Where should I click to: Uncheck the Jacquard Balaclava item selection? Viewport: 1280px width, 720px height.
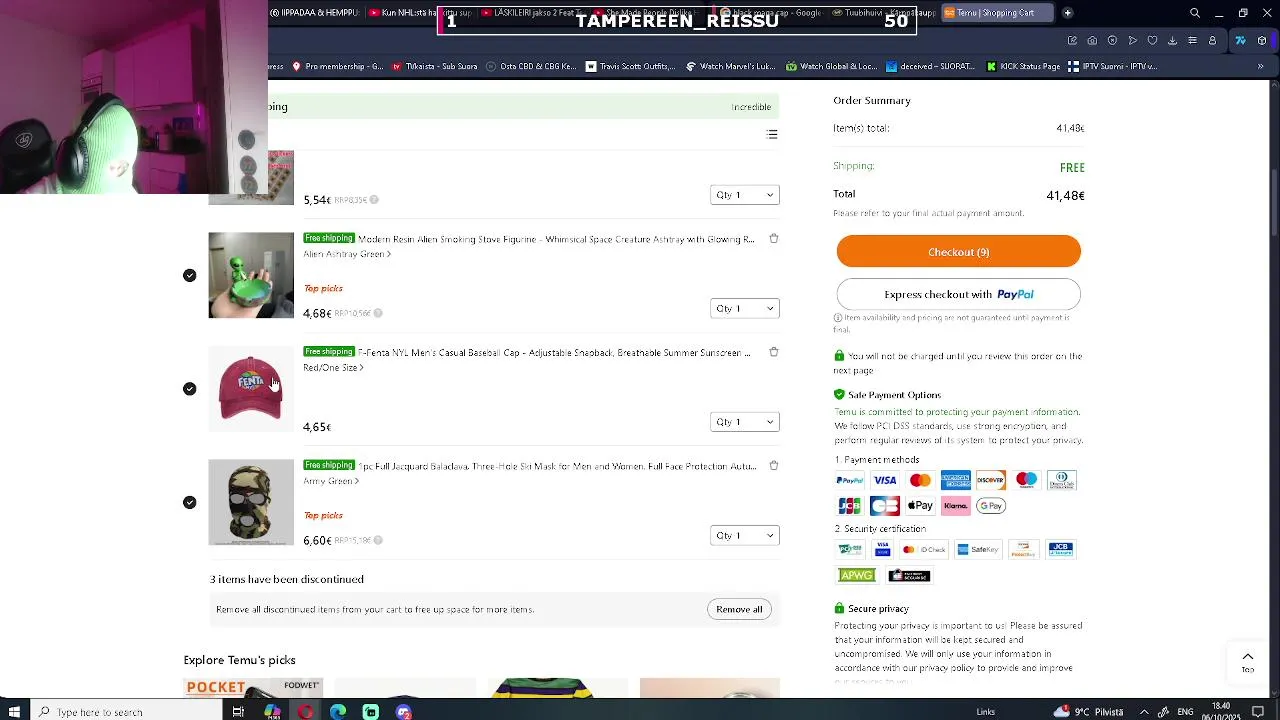tap(190, 502)
